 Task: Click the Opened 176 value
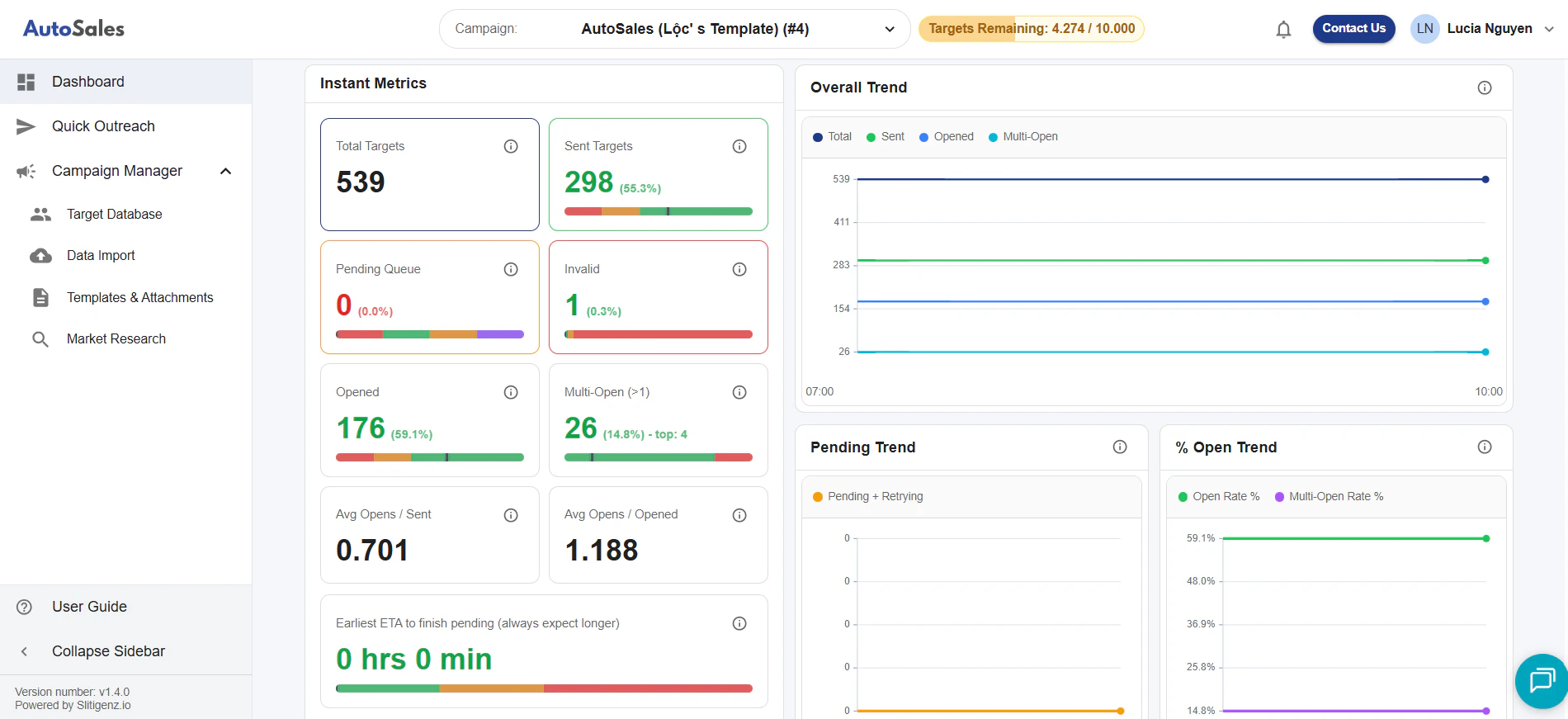click(361, 428)
